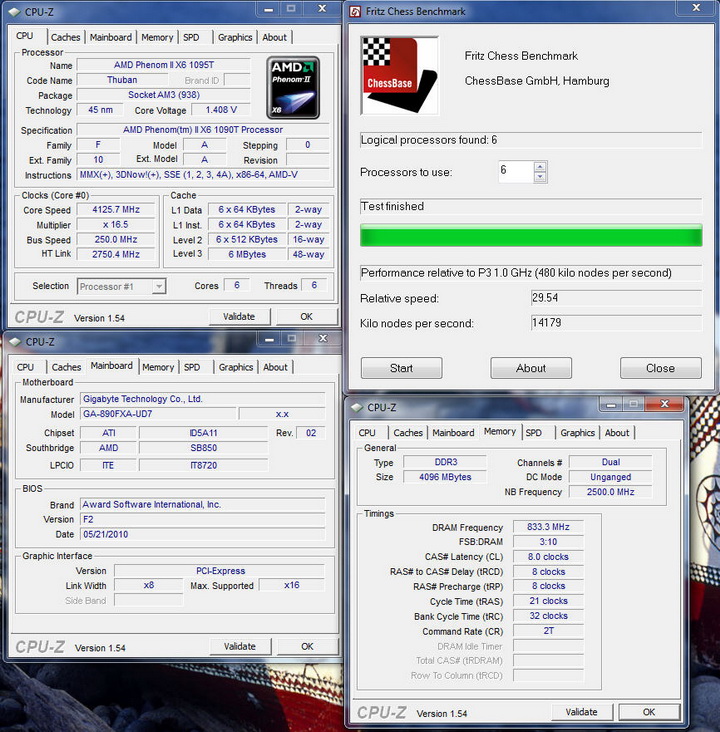Click Validate in the Memory CPU-Z window

(582, 712)
